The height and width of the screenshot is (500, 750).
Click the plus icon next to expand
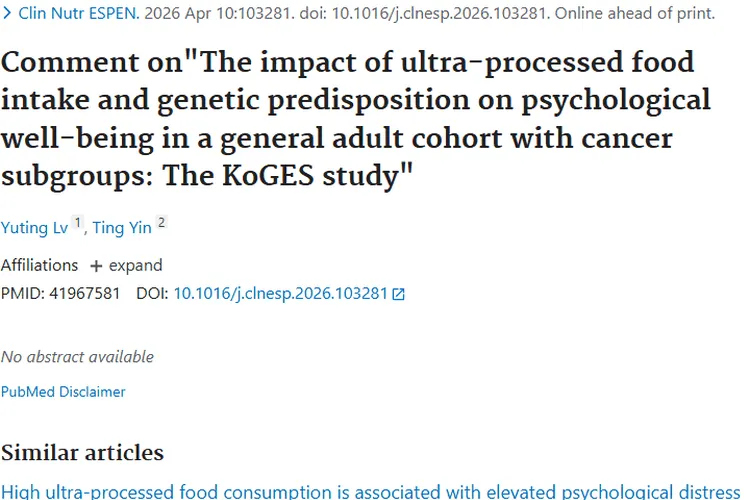tap(96, 266)
